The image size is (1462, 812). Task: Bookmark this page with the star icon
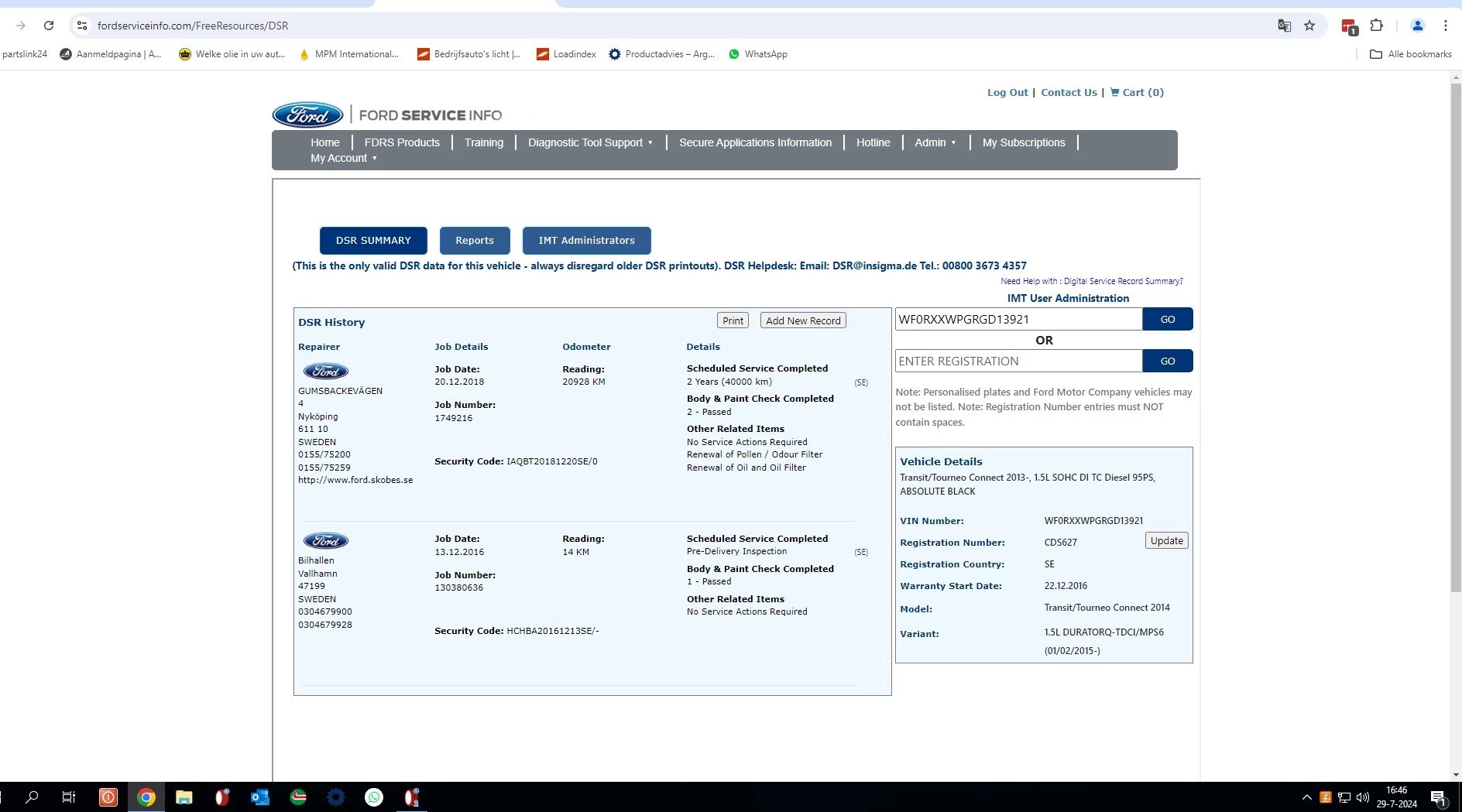1309,26
